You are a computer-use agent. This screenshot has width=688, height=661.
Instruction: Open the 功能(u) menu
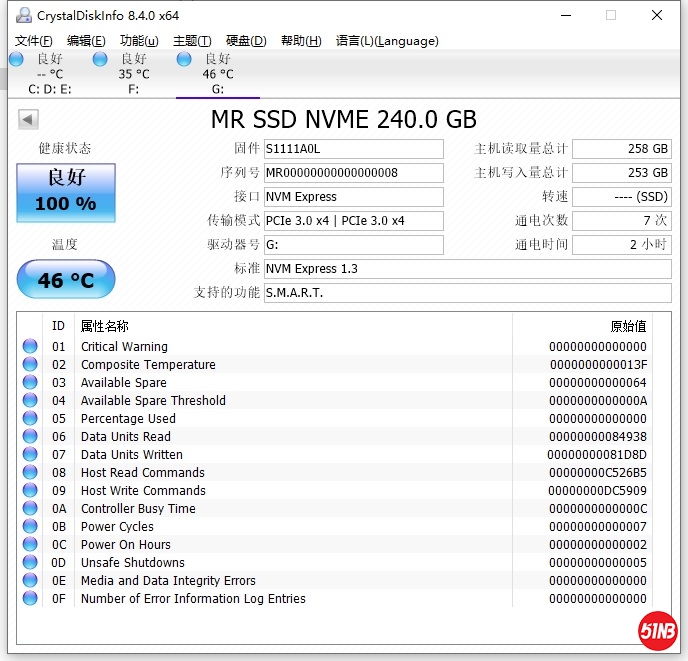[139, 41]
